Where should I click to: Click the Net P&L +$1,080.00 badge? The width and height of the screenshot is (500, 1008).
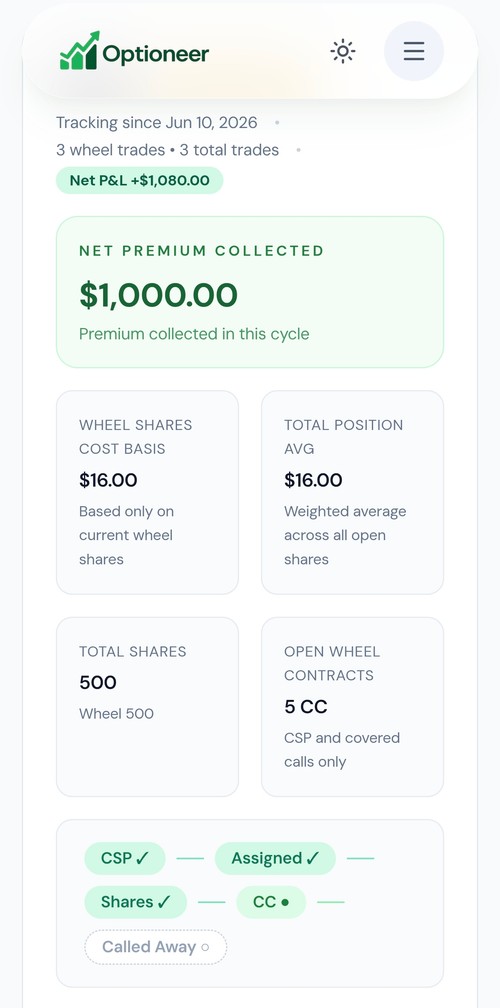tap(139, 180)
